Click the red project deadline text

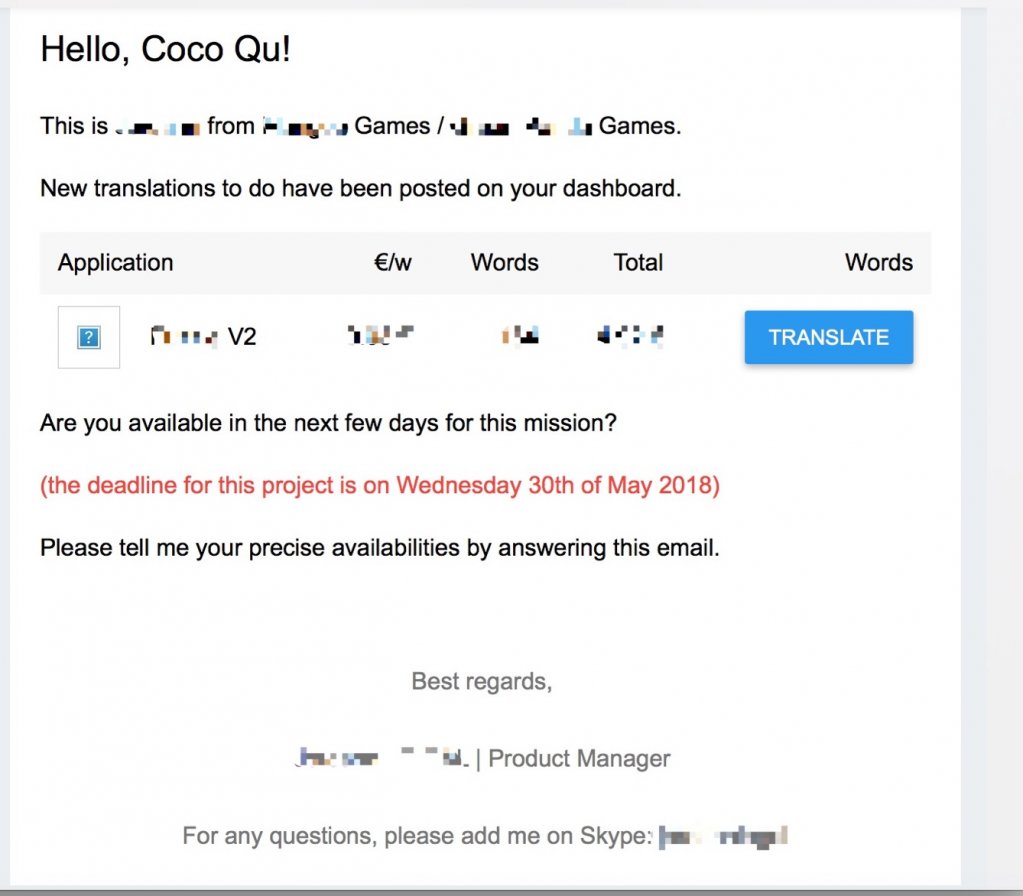click(380, 485)
